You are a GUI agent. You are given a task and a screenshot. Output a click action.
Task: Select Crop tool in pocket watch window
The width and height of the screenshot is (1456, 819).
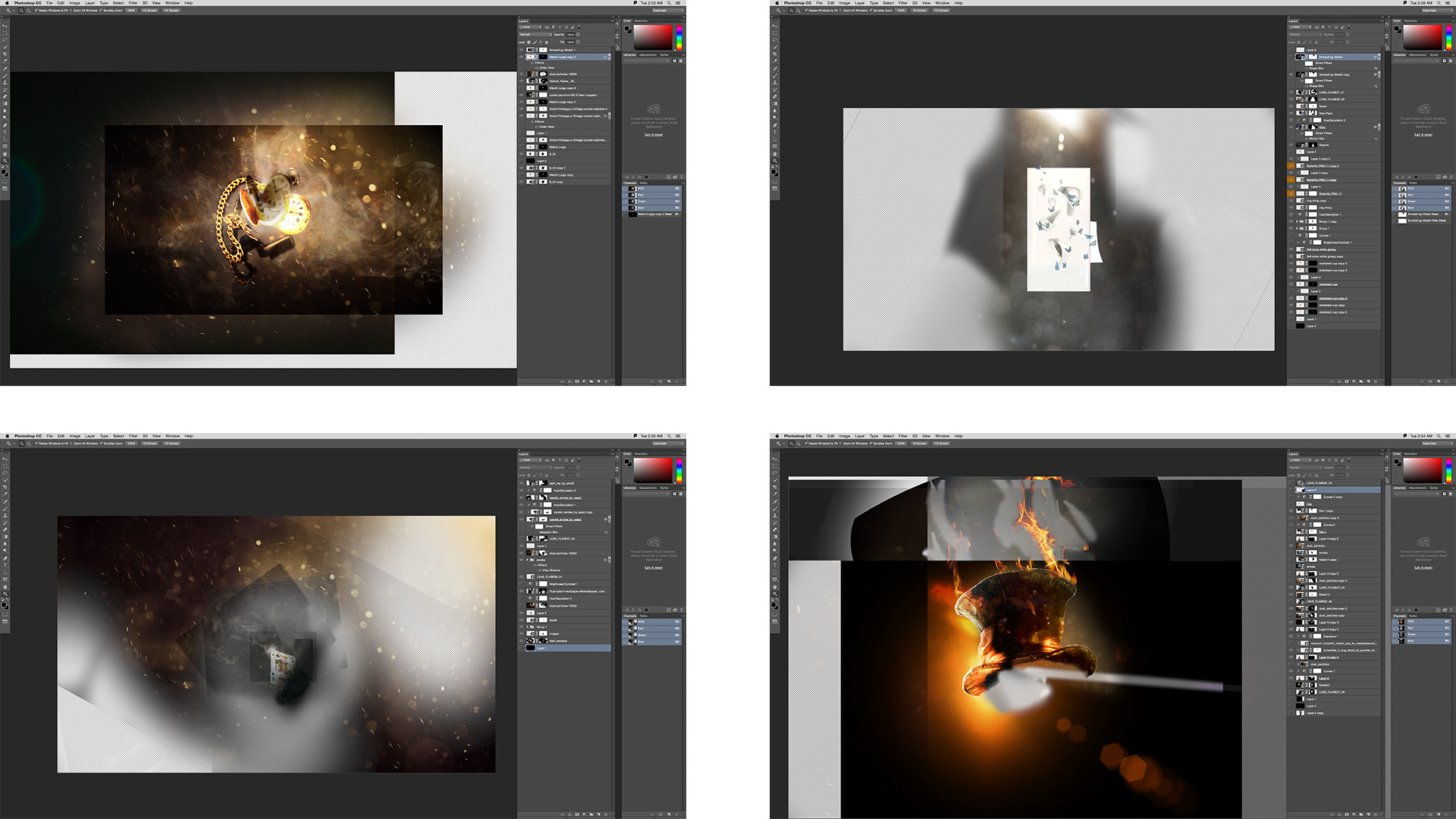coord(5,54)
